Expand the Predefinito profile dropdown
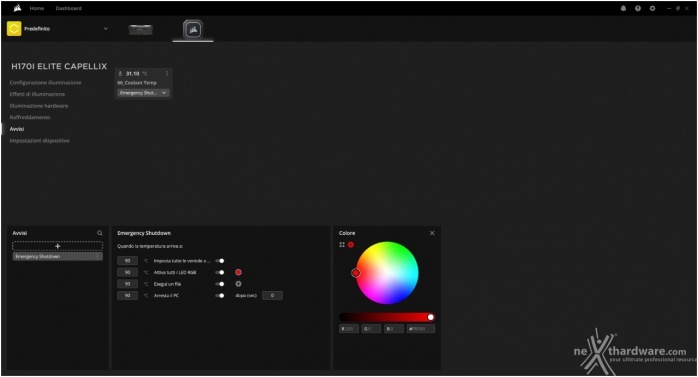Viewport: 698px width, 377px height. [106, 29]
